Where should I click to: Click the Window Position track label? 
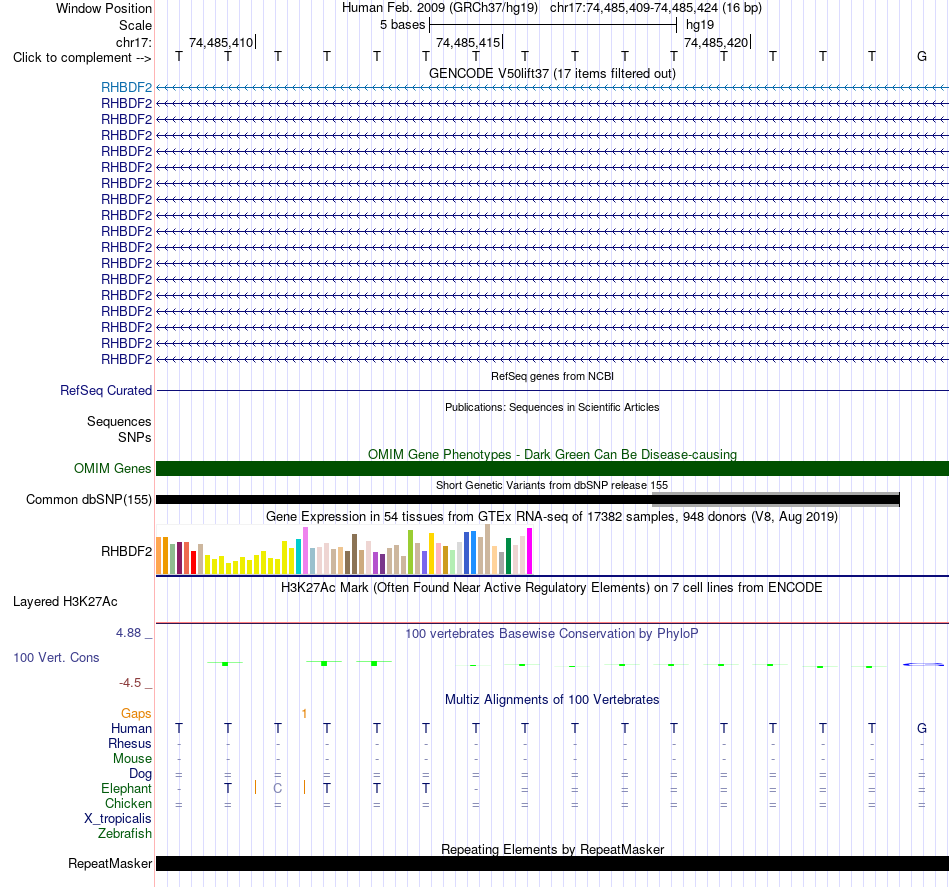(x=104, y=8)
